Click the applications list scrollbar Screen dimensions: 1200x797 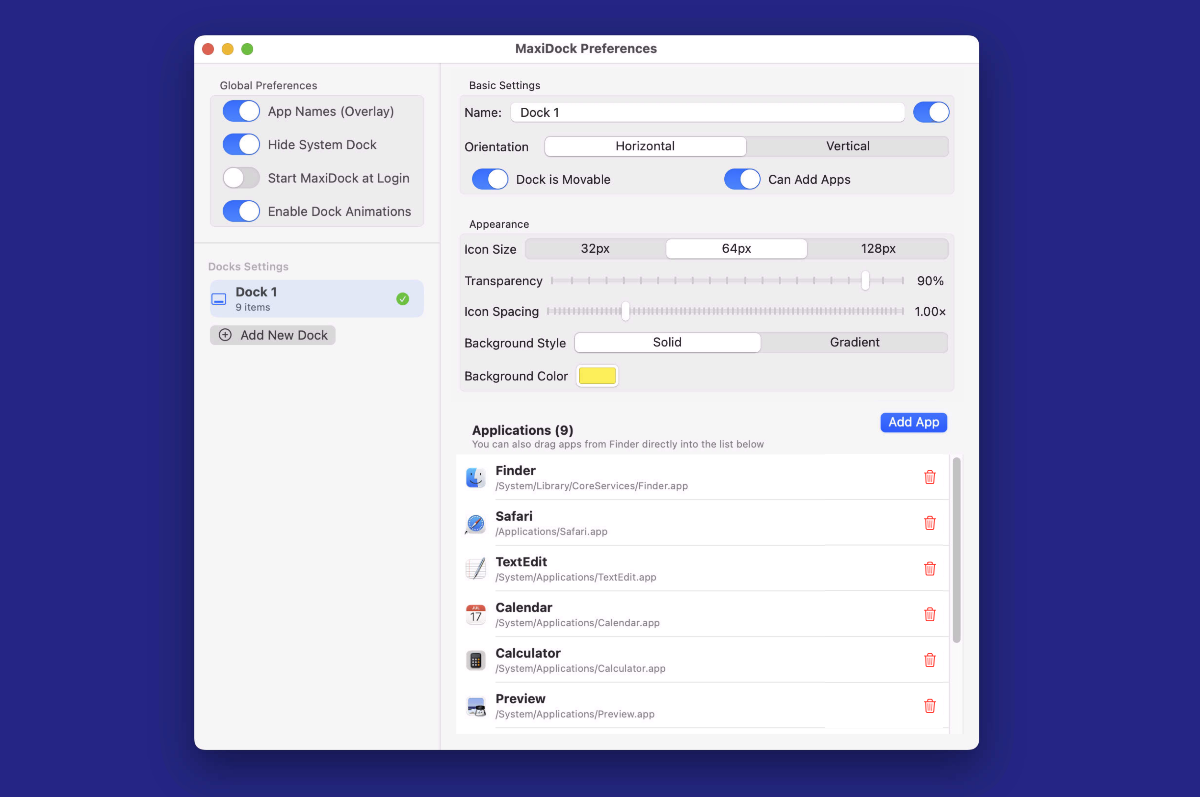click(x=957, y=550)
